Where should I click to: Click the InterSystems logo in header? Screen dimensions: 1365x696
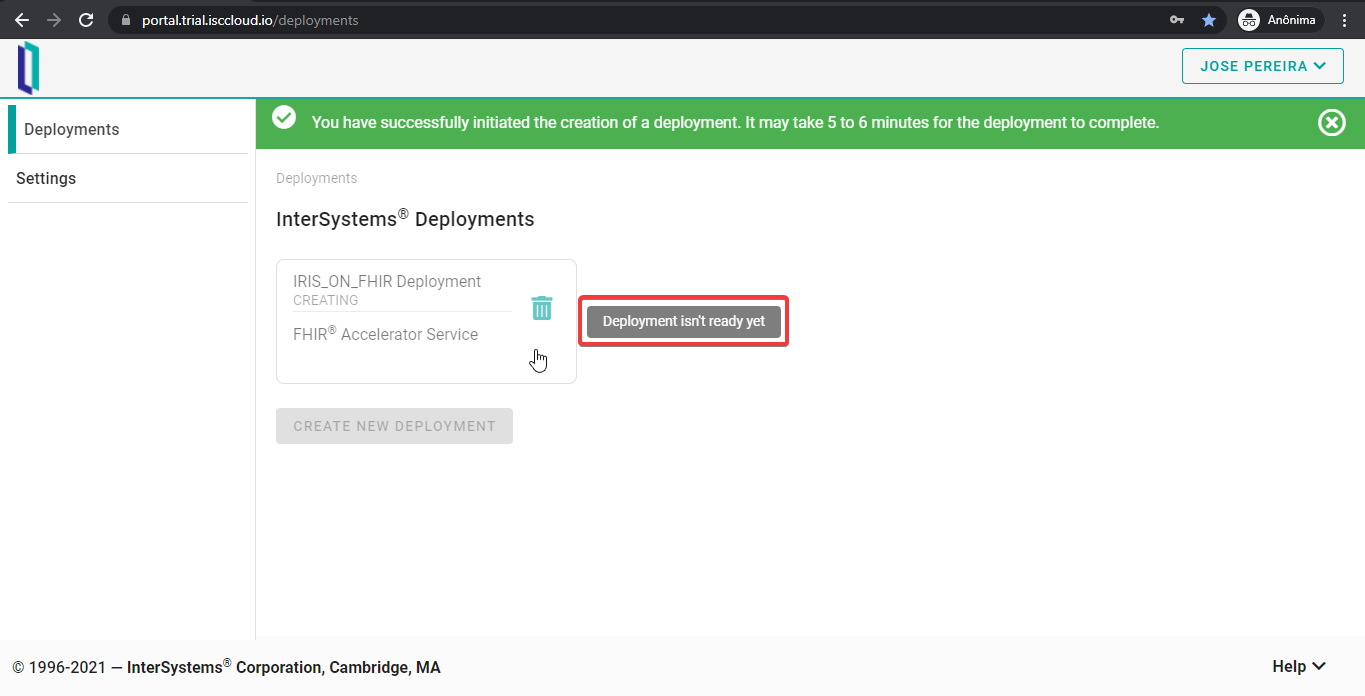[x=28, y=68]
